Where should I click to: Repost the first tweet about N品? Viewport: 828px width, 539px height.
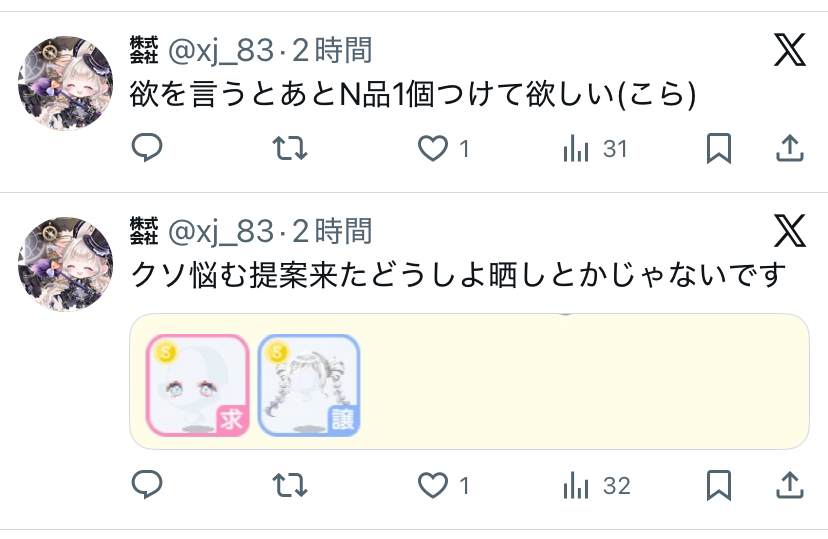(289, 148)
